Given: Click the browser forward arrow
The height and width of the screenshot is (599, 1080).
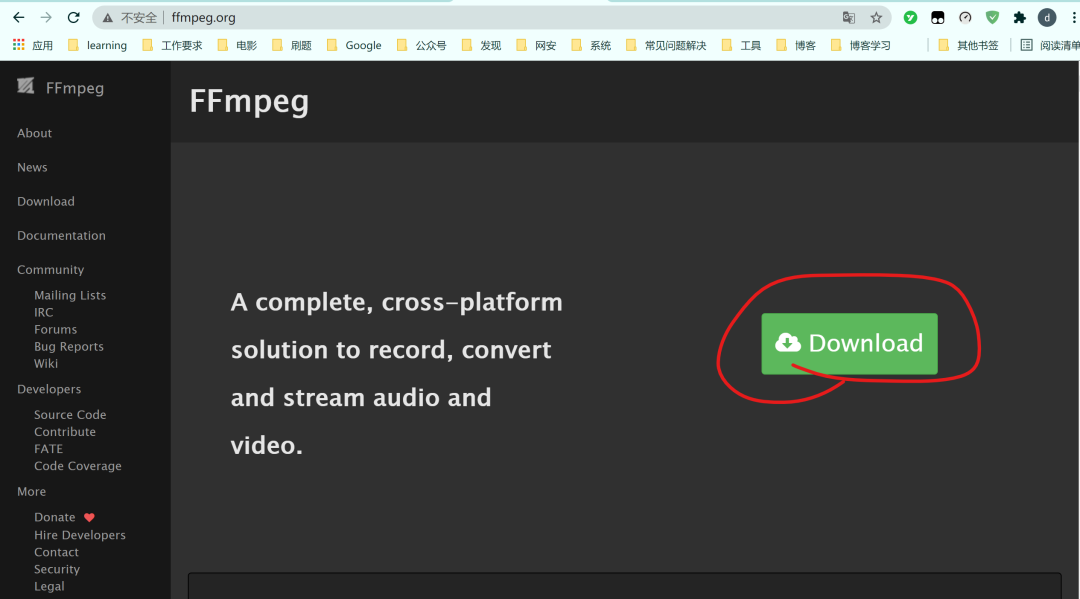Looking at the screenshot, I should point(46,18).
